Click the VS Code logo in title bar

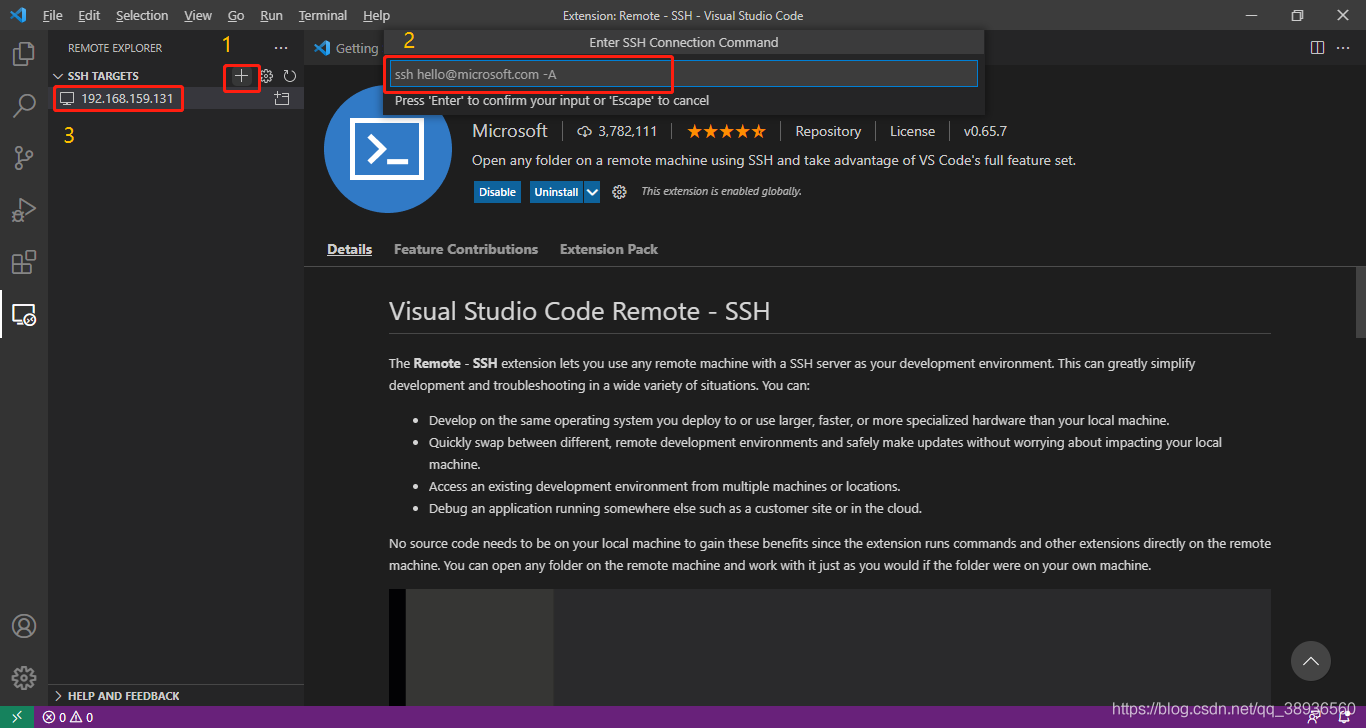18,15
